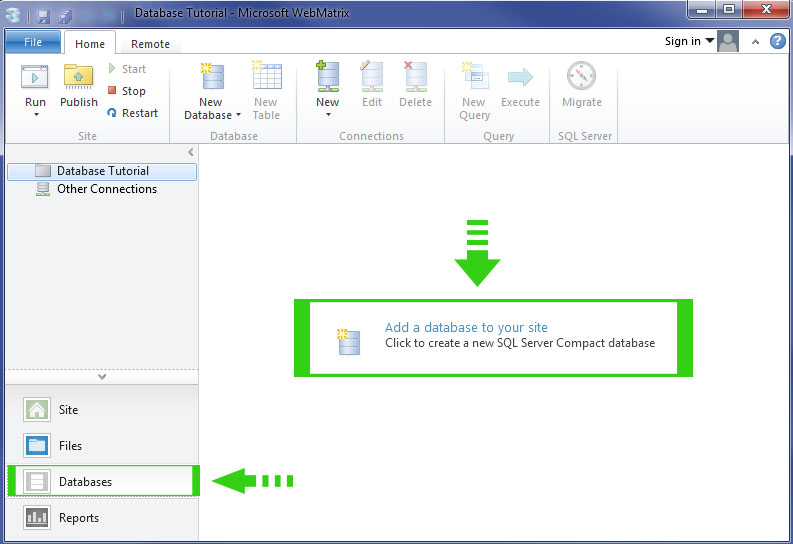Switch to the Remote ribbon tab

(x=150, y=44)
